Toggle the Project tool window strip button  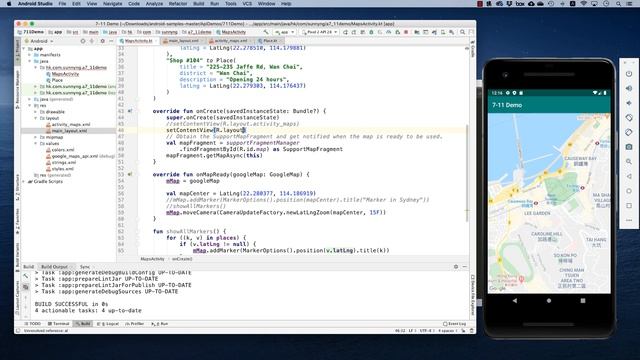point(17,51)
